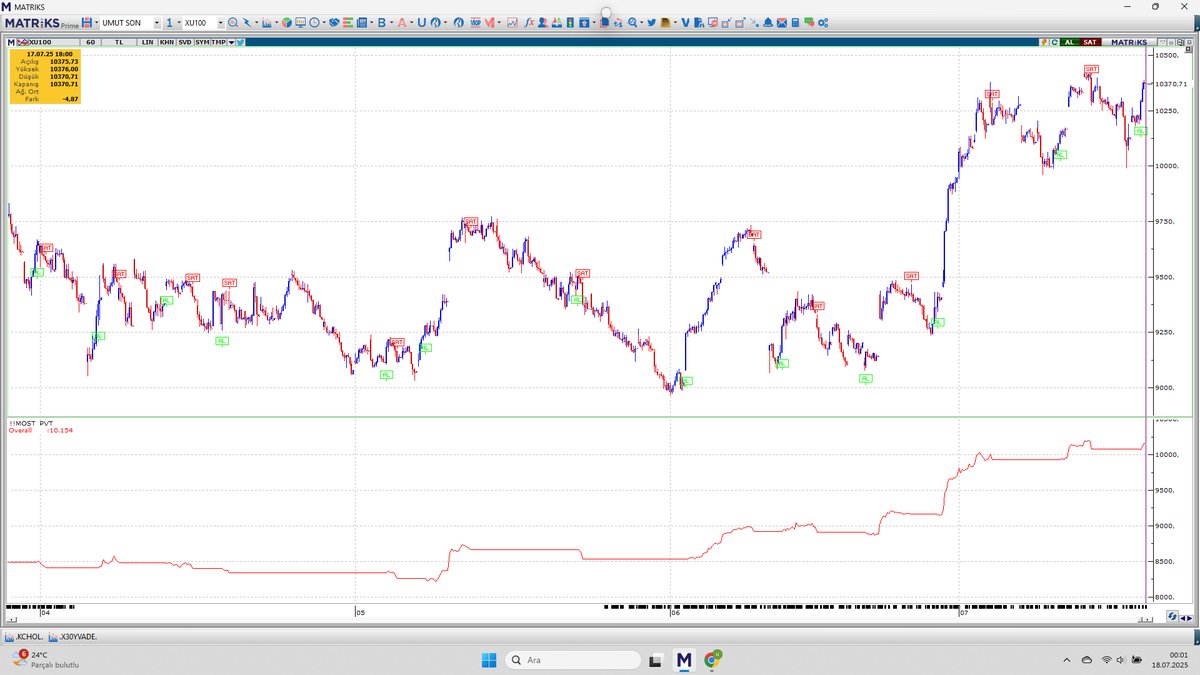
Task: Click the colored cube icon
Action: [x=286, y=22]
